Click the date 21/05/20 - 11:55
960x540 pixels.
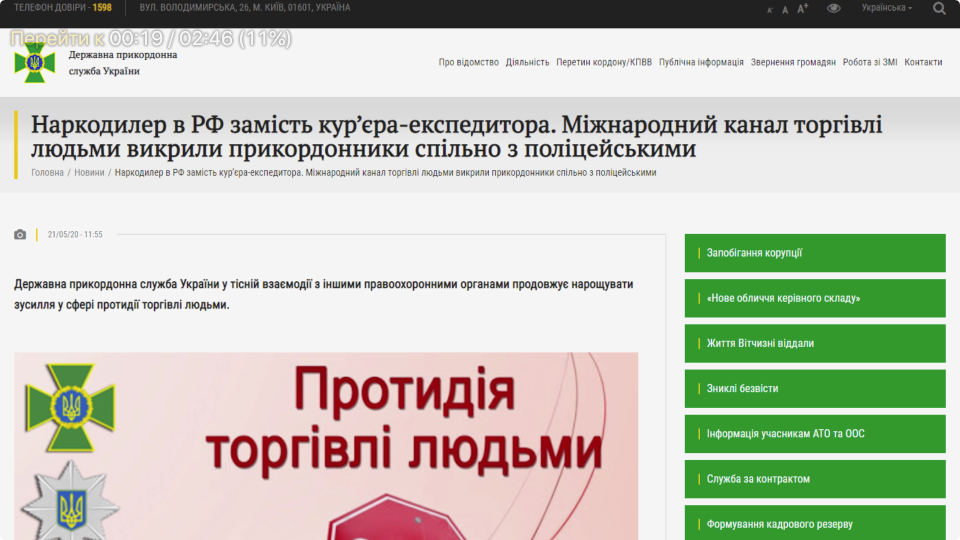75,234
